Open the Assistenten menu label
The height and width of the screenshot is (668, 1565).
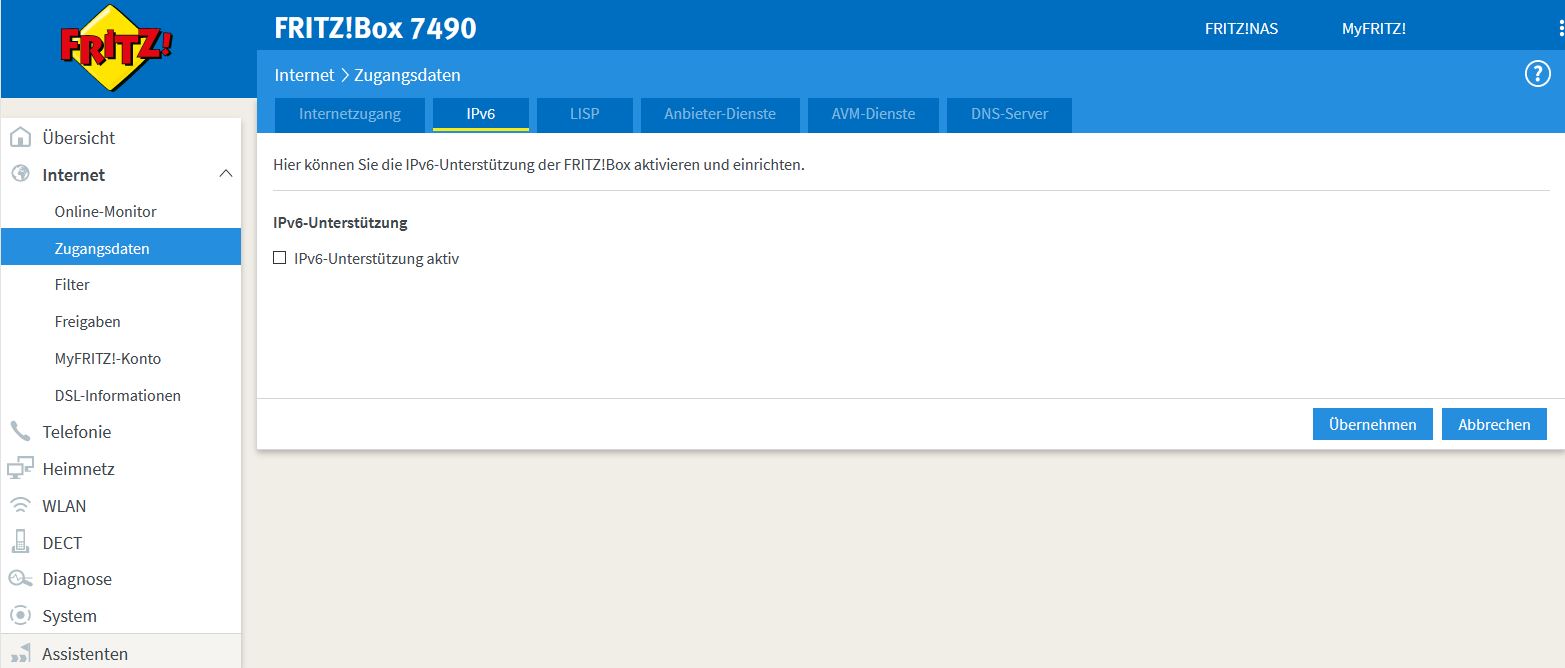click(85, 654)
